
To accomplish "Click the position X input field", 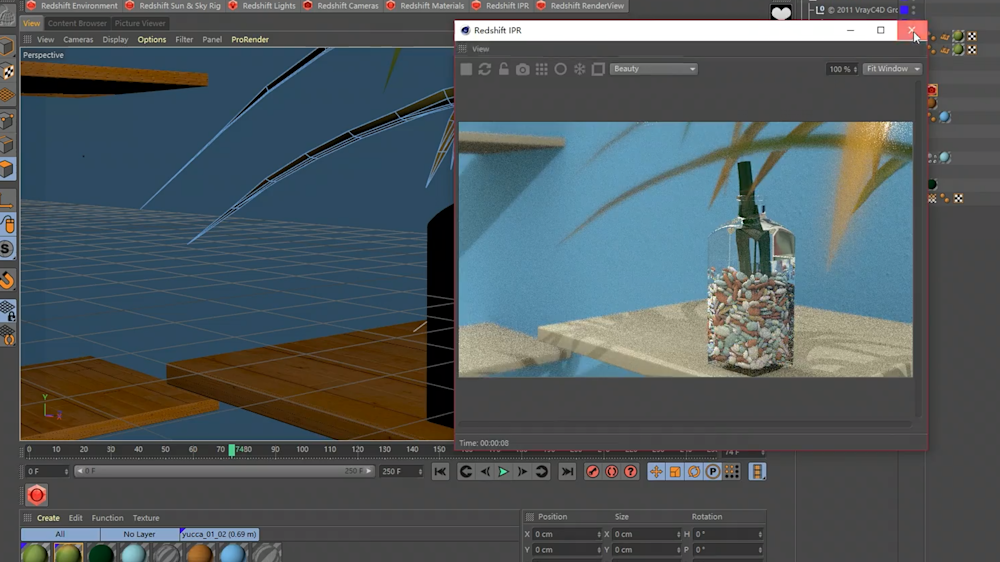I will [567, 534].
